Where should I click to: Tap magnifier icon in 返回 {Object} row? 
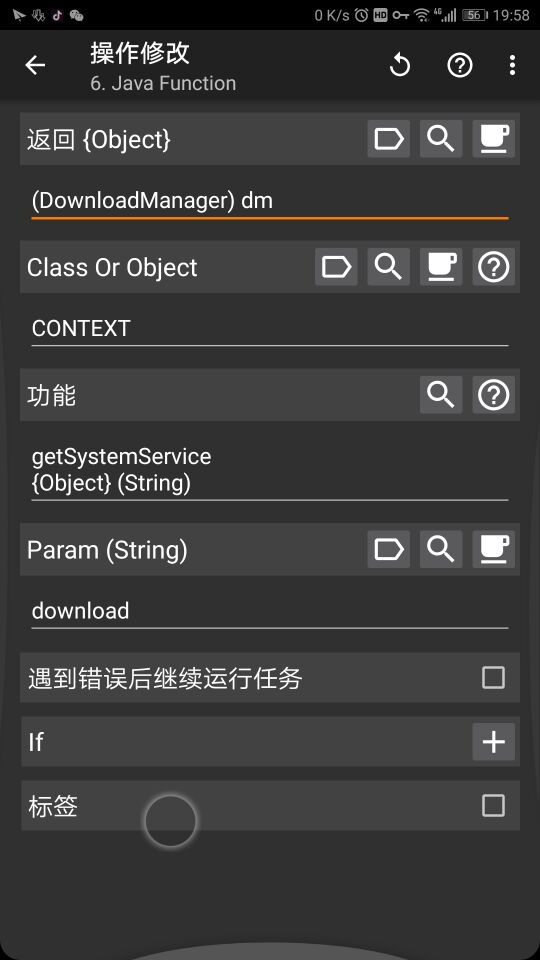pos(441,139)
